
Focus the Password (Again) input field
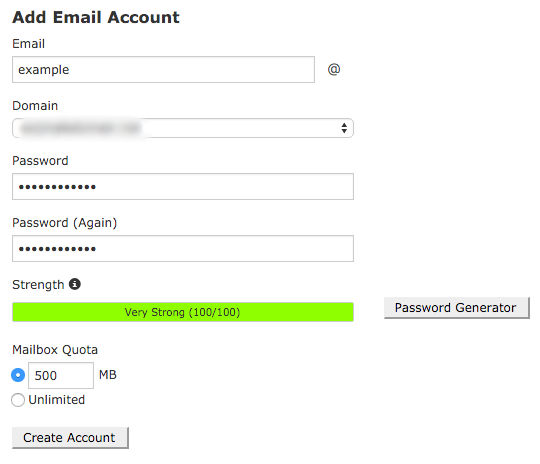pos(183,248)
